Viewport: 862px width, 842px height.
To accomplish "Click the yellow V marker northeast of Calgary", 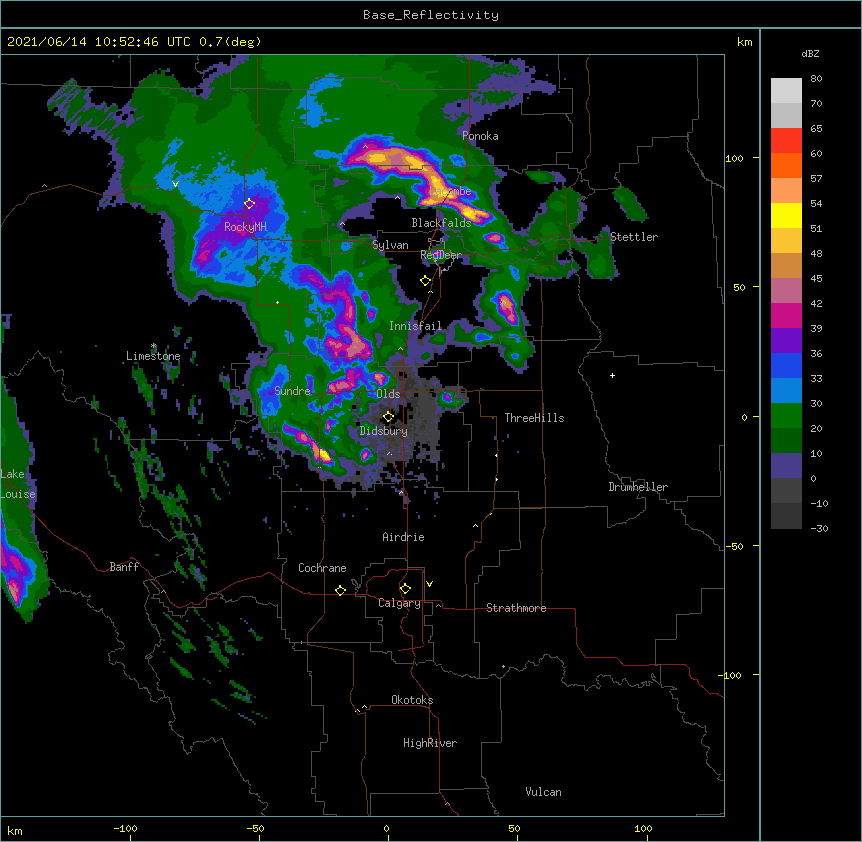I will point(429,584).
